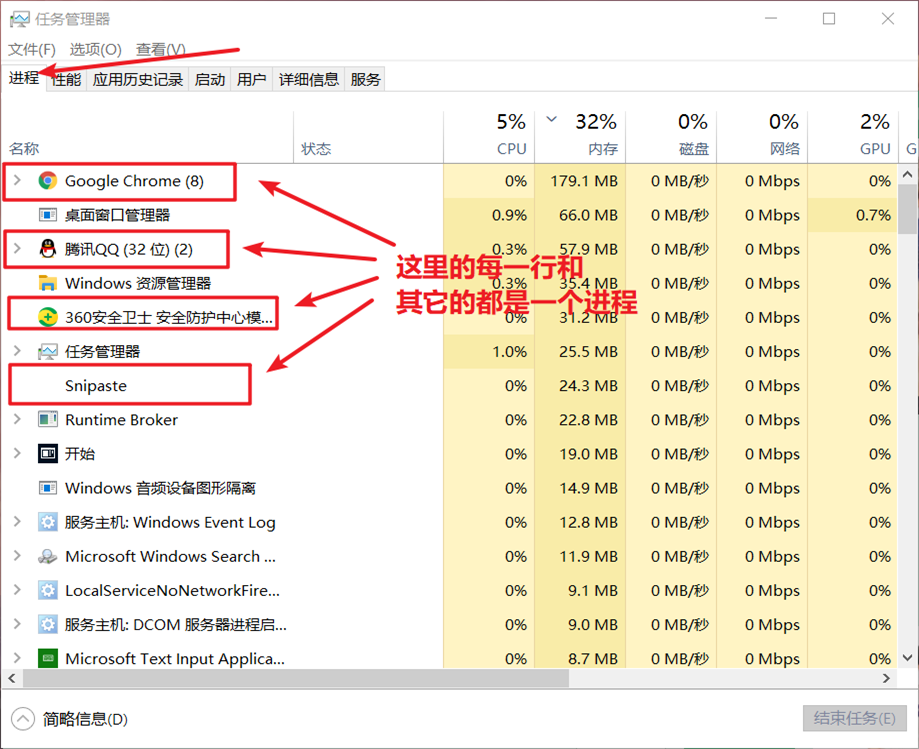Click the Runtime Broker process icon
Screen dimensions: 919x749
pos(47,420)
